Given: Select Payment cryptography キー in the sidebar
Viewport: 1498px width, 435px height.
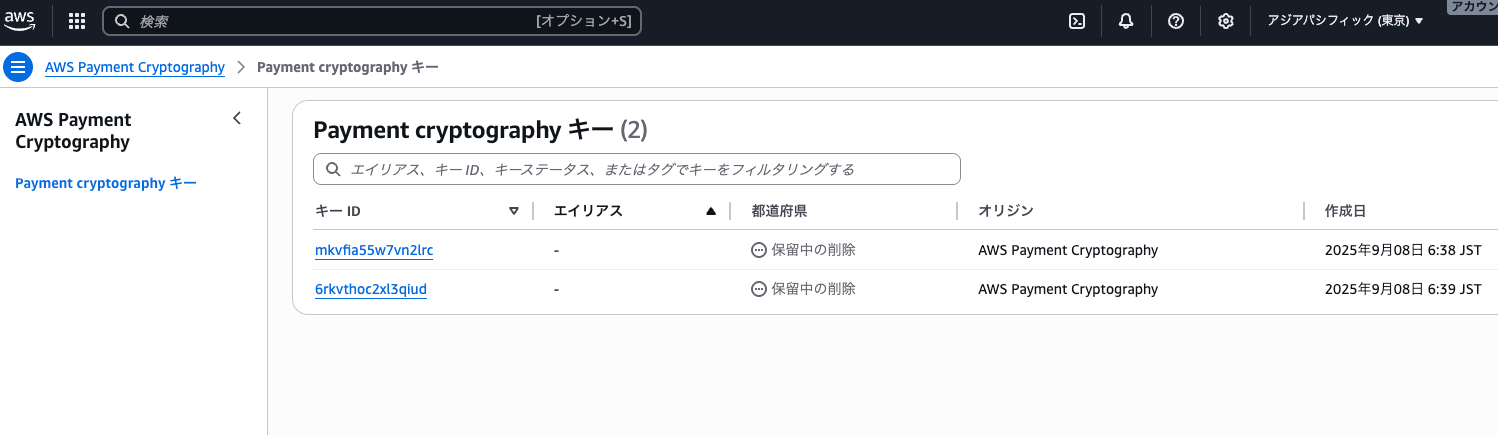Looking at the screenshot, I should (106, 183).
